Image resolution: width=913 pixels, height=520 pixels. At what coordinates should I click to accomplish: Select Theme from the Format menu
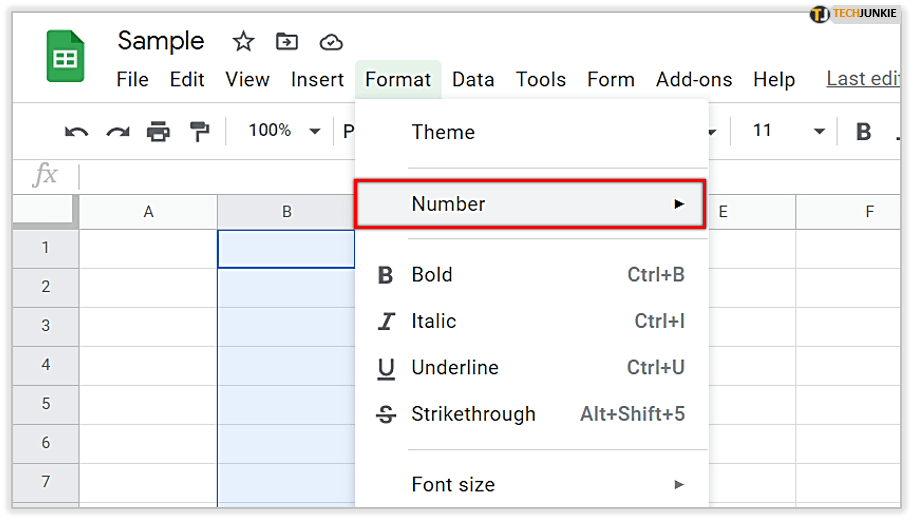(443, 132)
